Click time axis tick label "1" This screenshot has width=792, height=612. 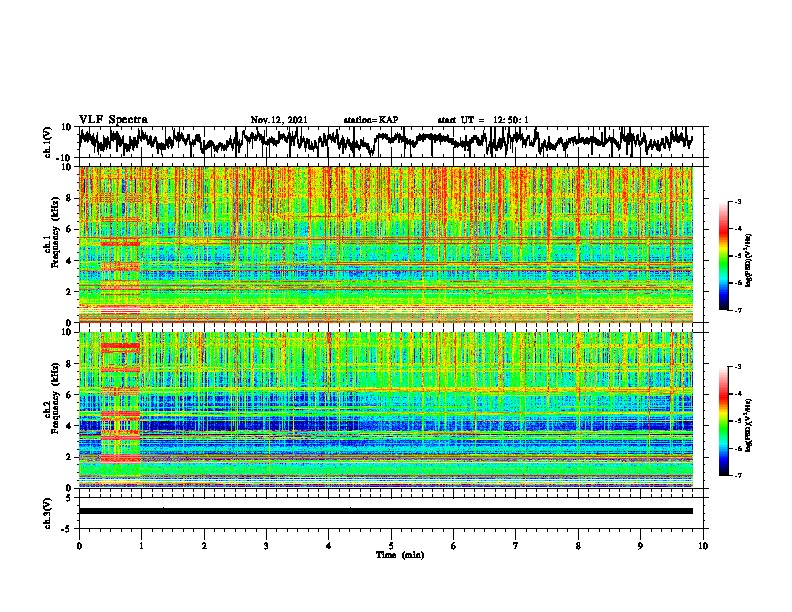coord(141,546)
